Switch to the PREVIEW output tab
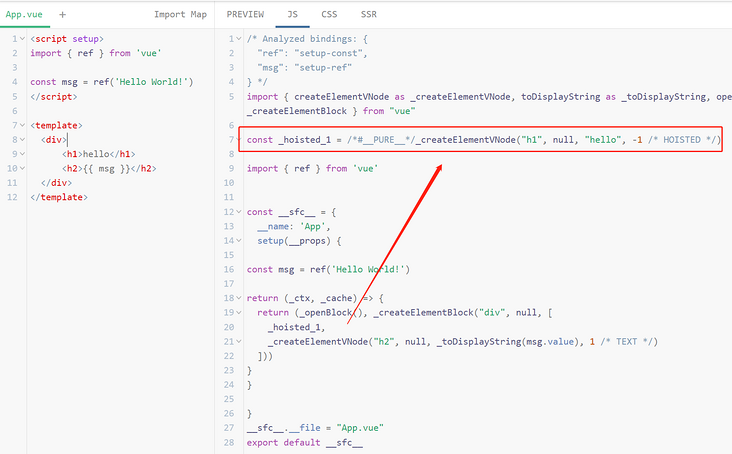This screenshot has height=454, width=732. tap(245, 14)
